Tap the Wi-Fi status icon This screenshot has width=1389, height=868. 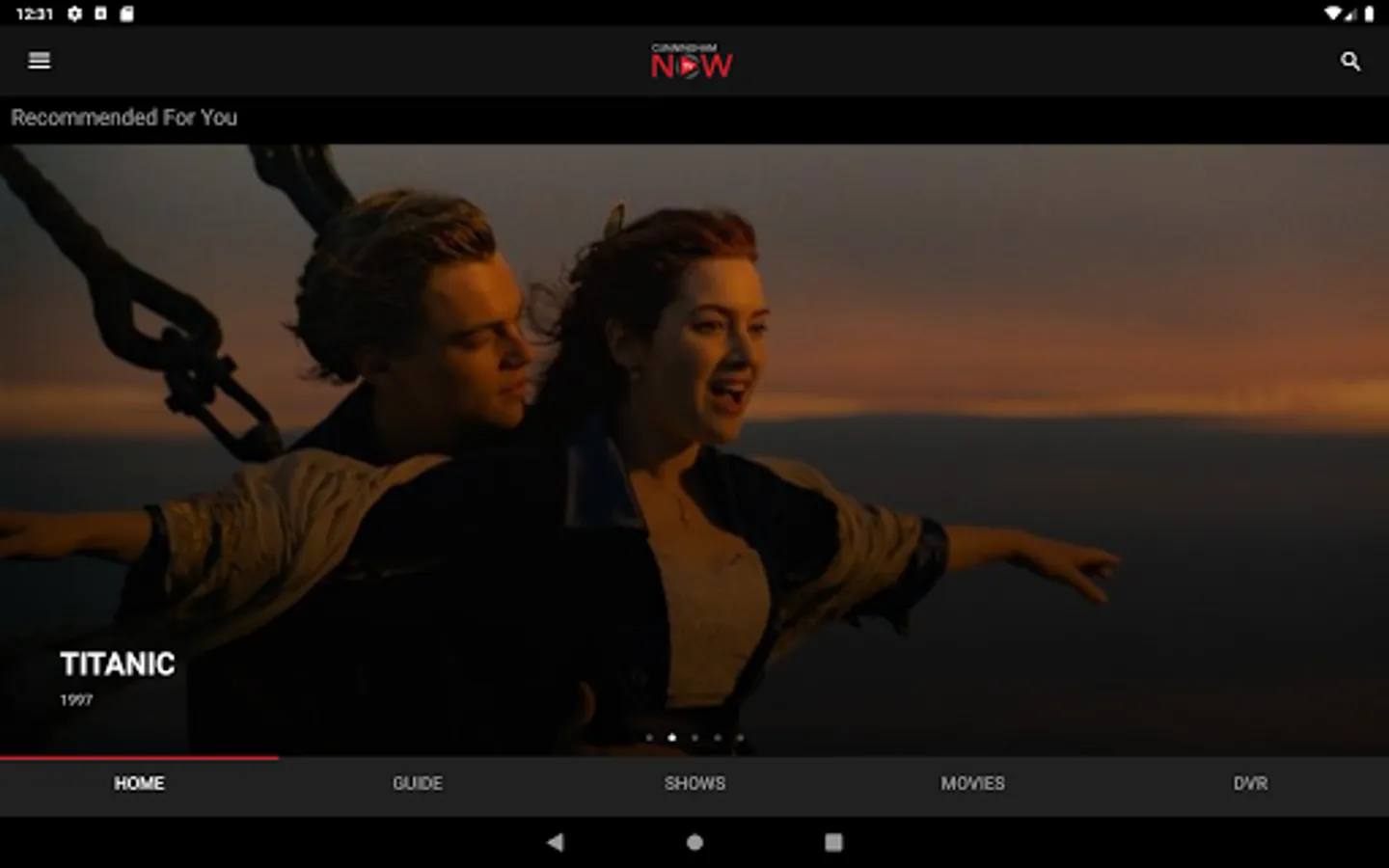click(1333, 14)
